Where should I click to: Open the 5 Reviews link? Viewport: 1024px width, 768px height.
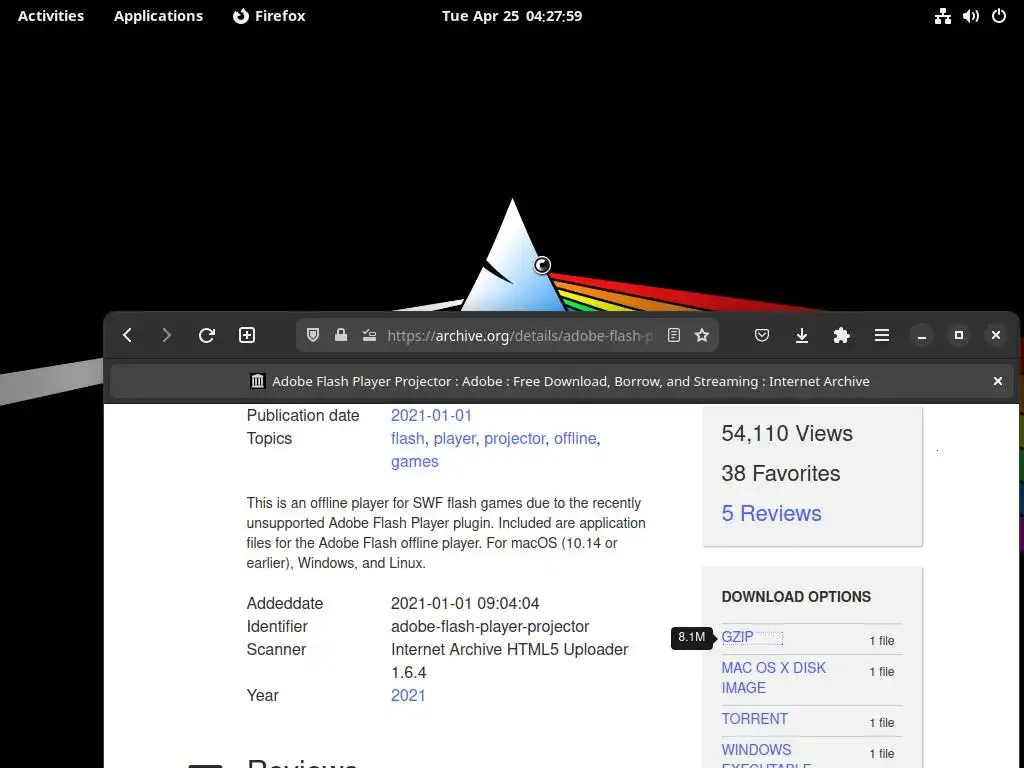[x=771, y=513]
